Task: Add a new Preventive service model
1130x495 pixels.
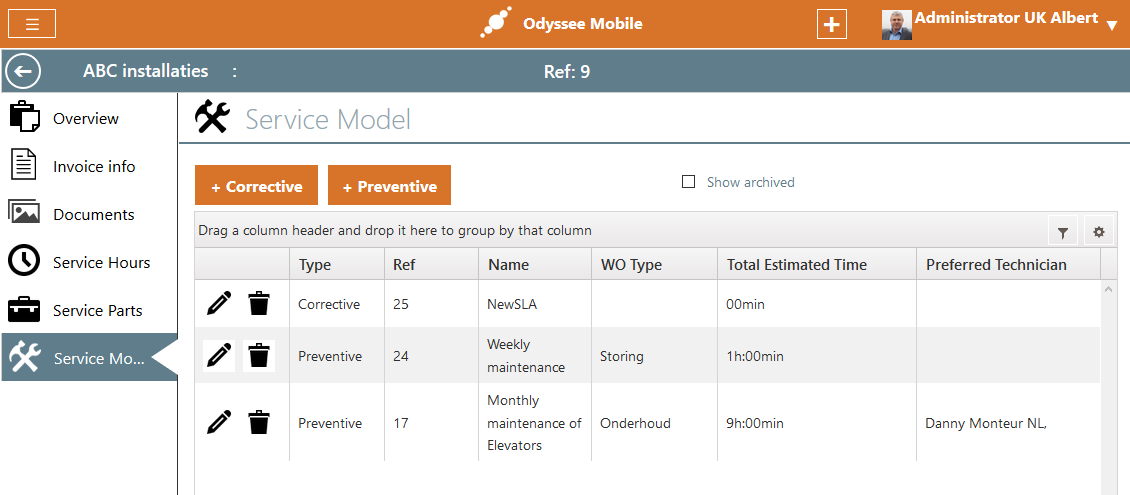Action: point(389,186)
